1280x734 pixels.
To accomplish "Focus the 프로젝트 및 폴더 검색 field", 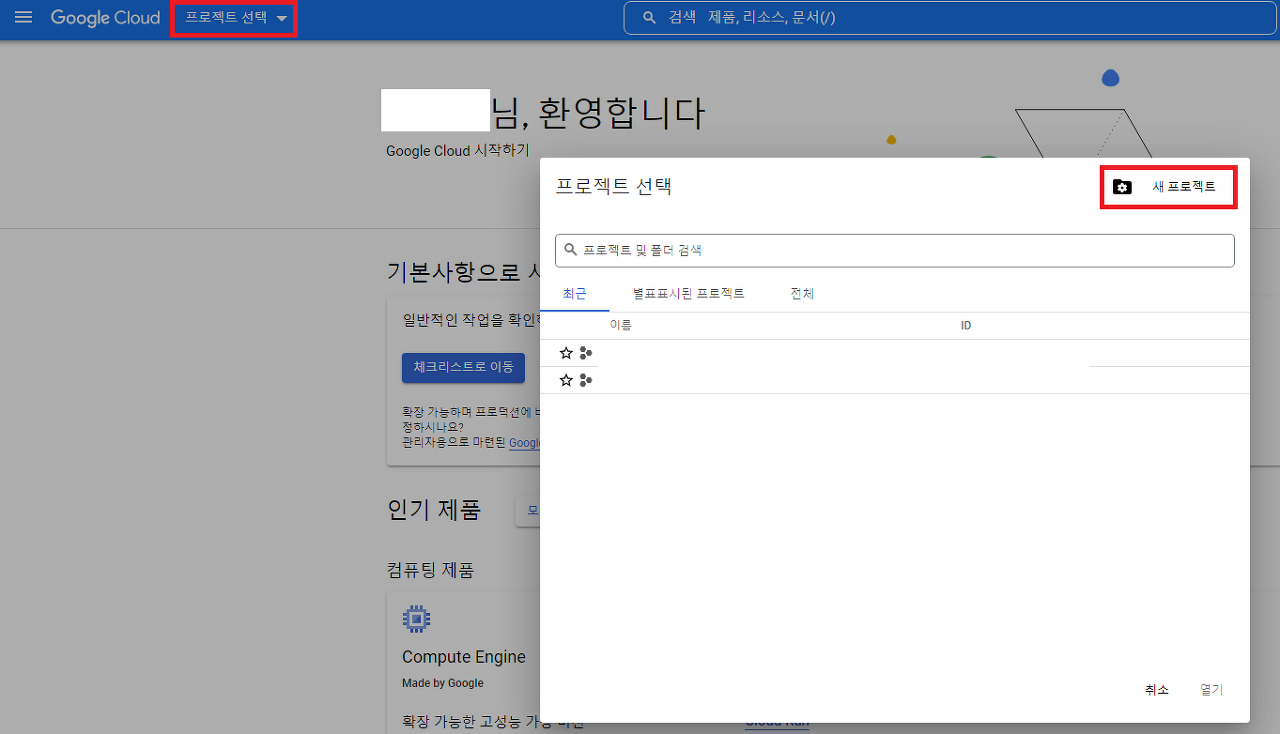I will 895,250.
